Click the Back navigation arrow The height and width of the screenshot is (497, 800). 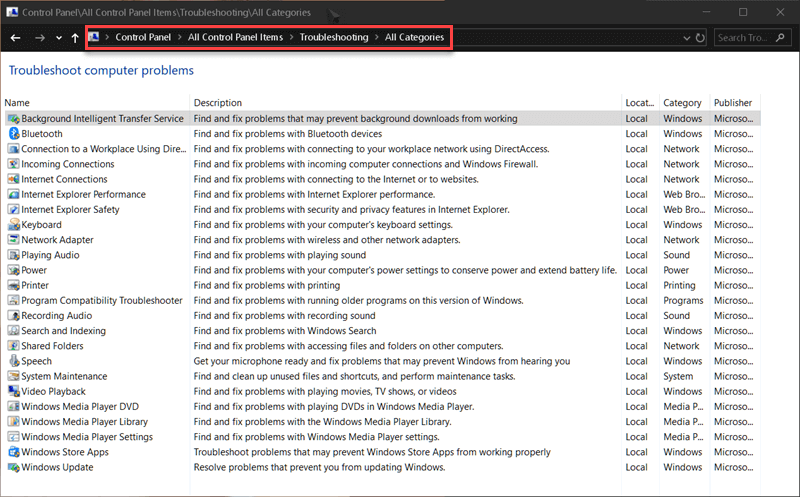pyautogui.click(x=15, y=38)
